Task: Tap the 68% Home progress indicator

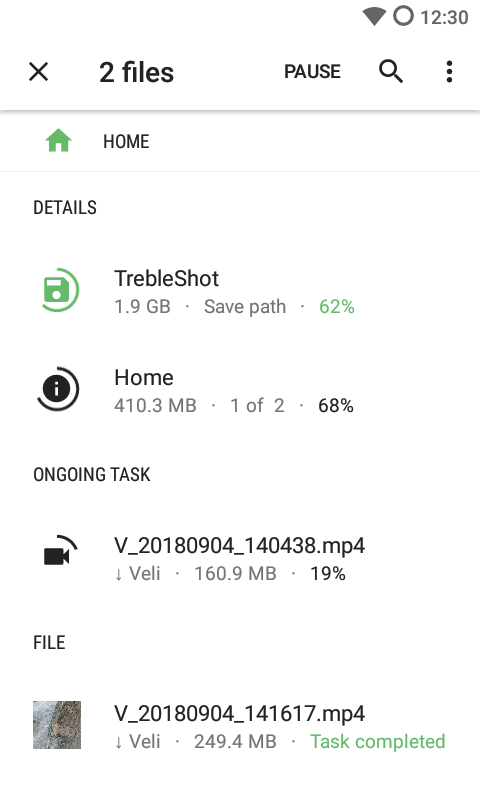Action: 336,406
